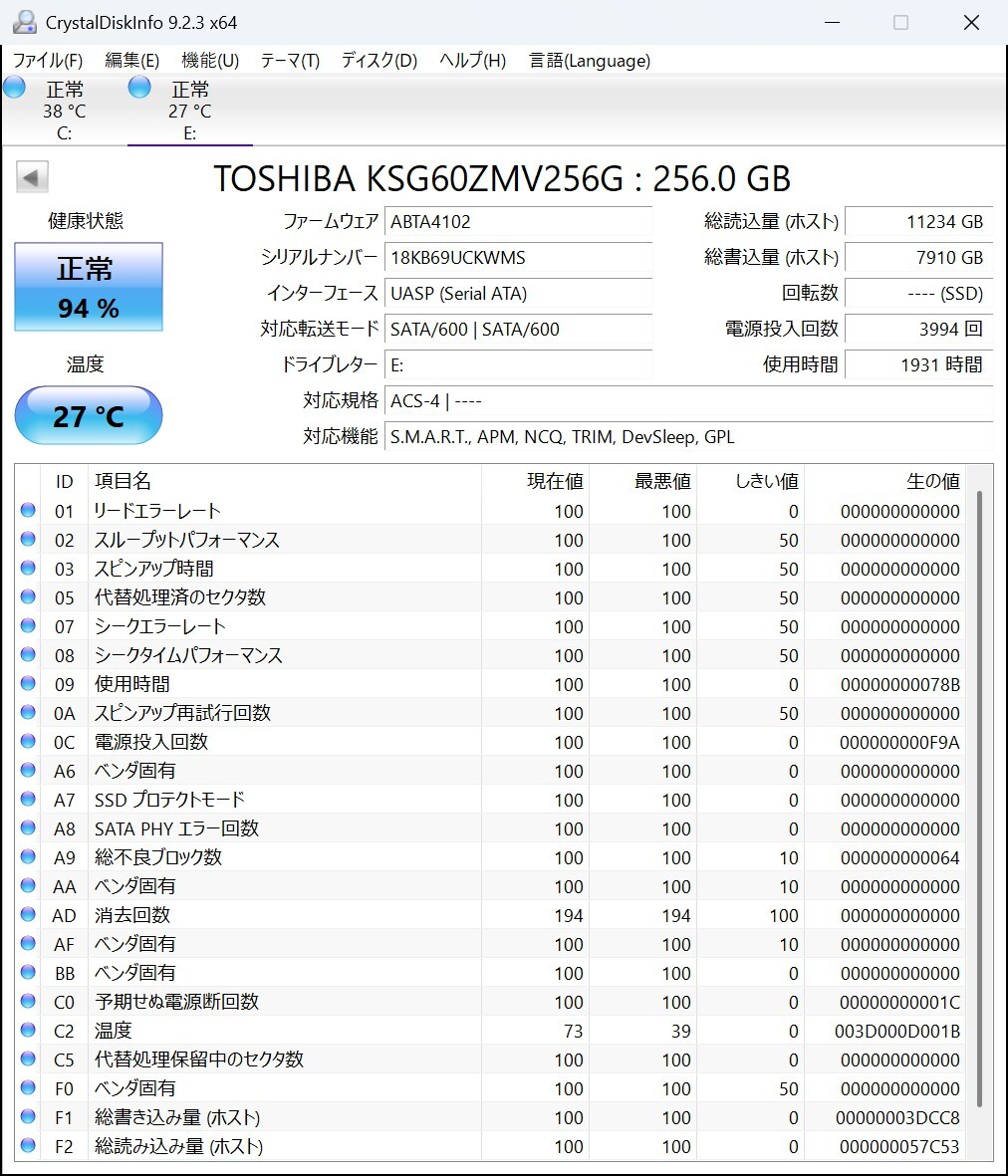This screenshot has width=1008, height=1176.
Task: Click current value 194 in 消去回数 row
Action: click(x=569, y=916)
